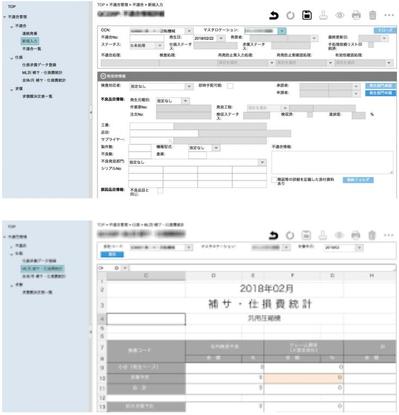This screenshot has width=399, height=415.
Task: Open the 発生元種別 dropdown
Action: 186,100
